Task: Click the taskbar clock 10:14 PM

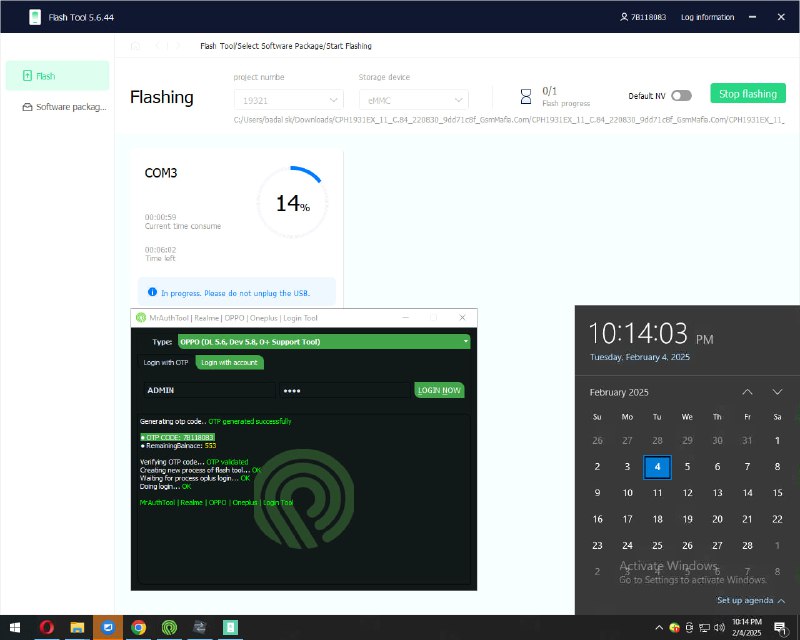Action: pyautogui.click(x=746, y=627)
